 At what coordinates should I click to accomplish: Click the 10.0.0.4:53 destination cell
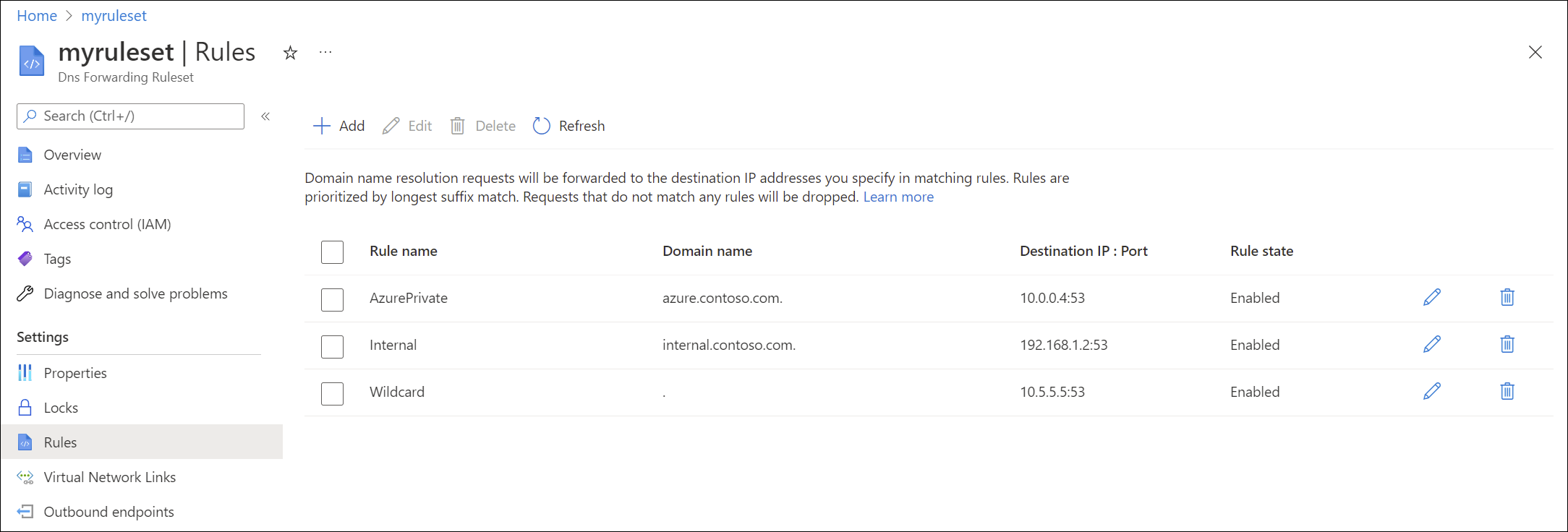[1052, 298]
